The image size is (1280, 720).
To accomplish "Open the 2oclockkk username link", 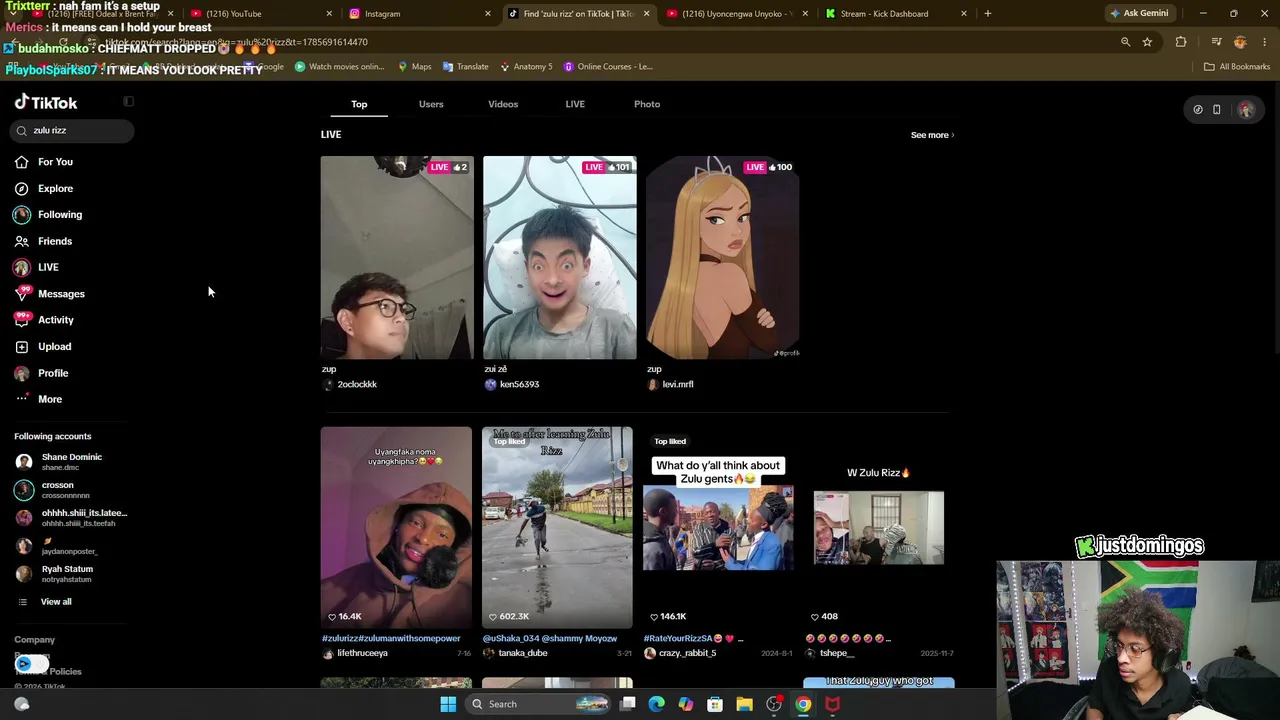I will [357, 385].
